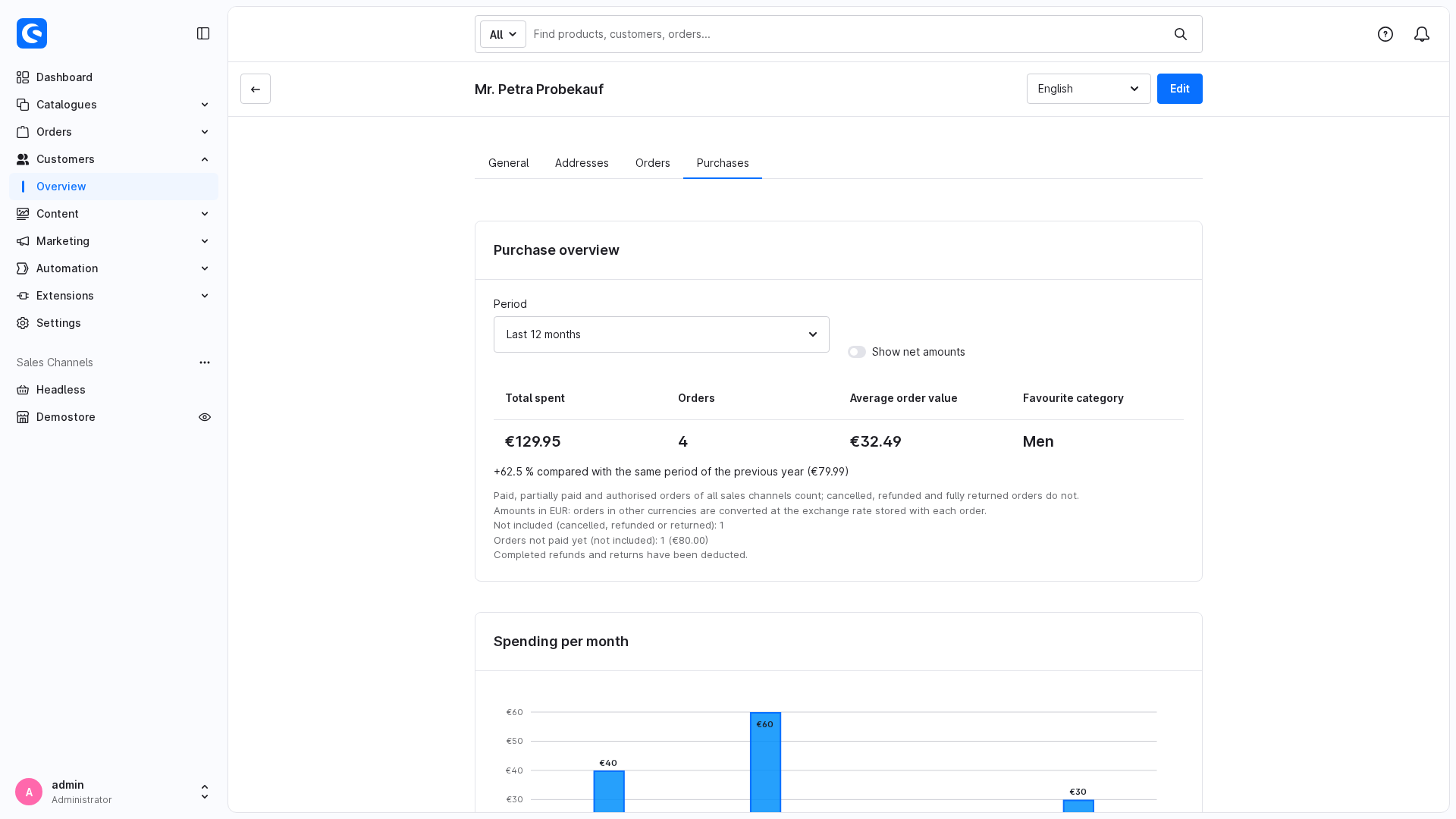Click the €60 bar in chart

coord(765,762)
